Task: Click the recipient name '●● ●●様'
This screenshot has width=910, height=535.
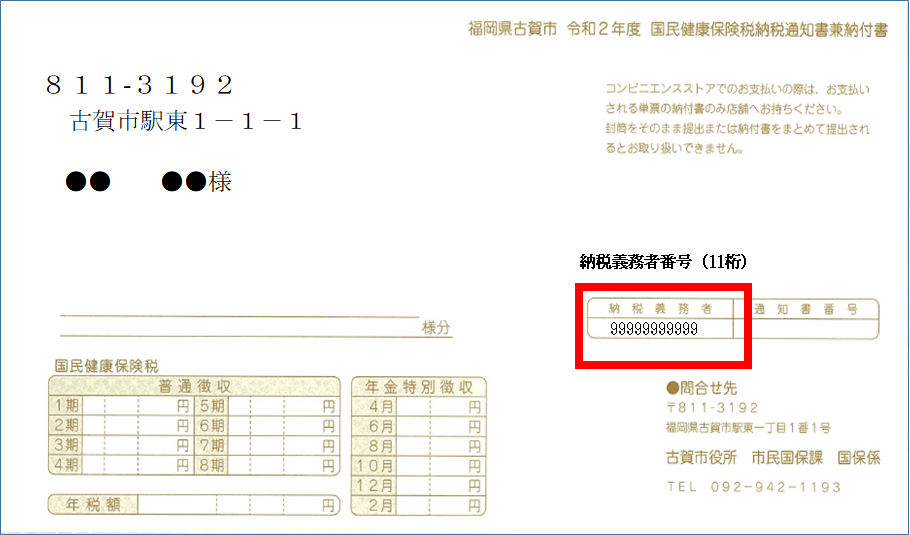Action: pos(149,182)
